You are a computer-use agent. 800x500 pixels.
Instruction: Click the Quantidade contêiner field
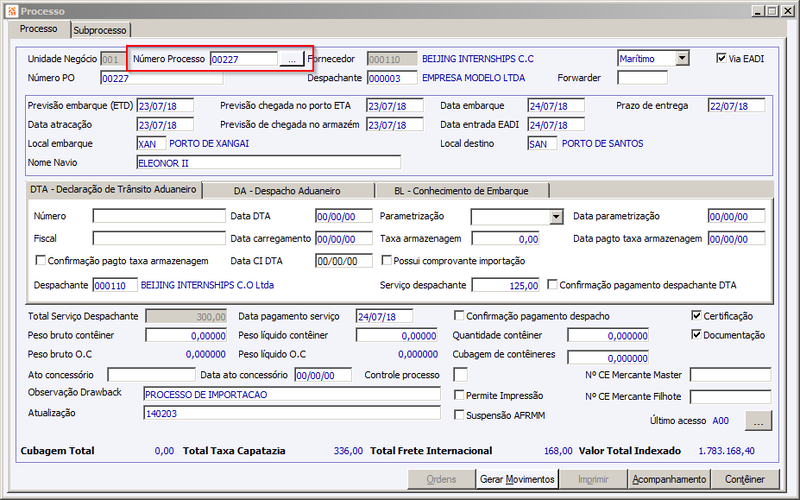point(608,335)
